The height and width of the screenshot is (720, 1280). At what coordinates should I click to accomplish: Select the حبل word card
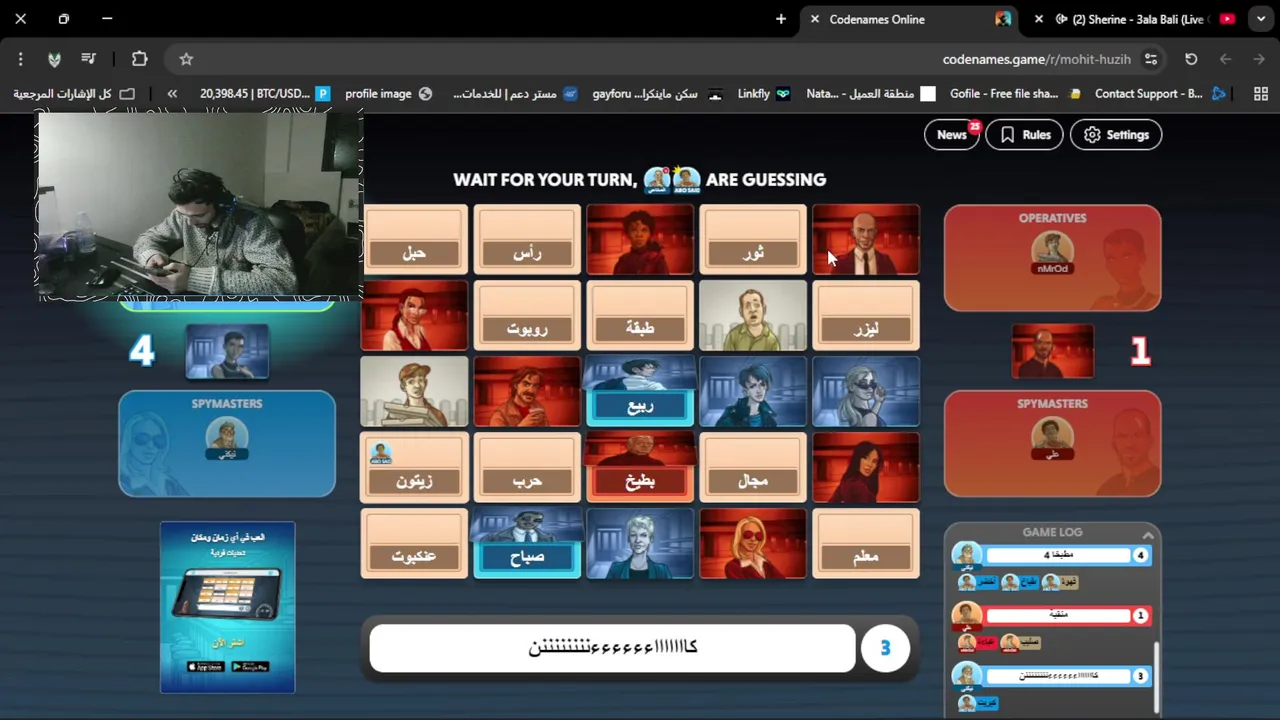point(414,240)
